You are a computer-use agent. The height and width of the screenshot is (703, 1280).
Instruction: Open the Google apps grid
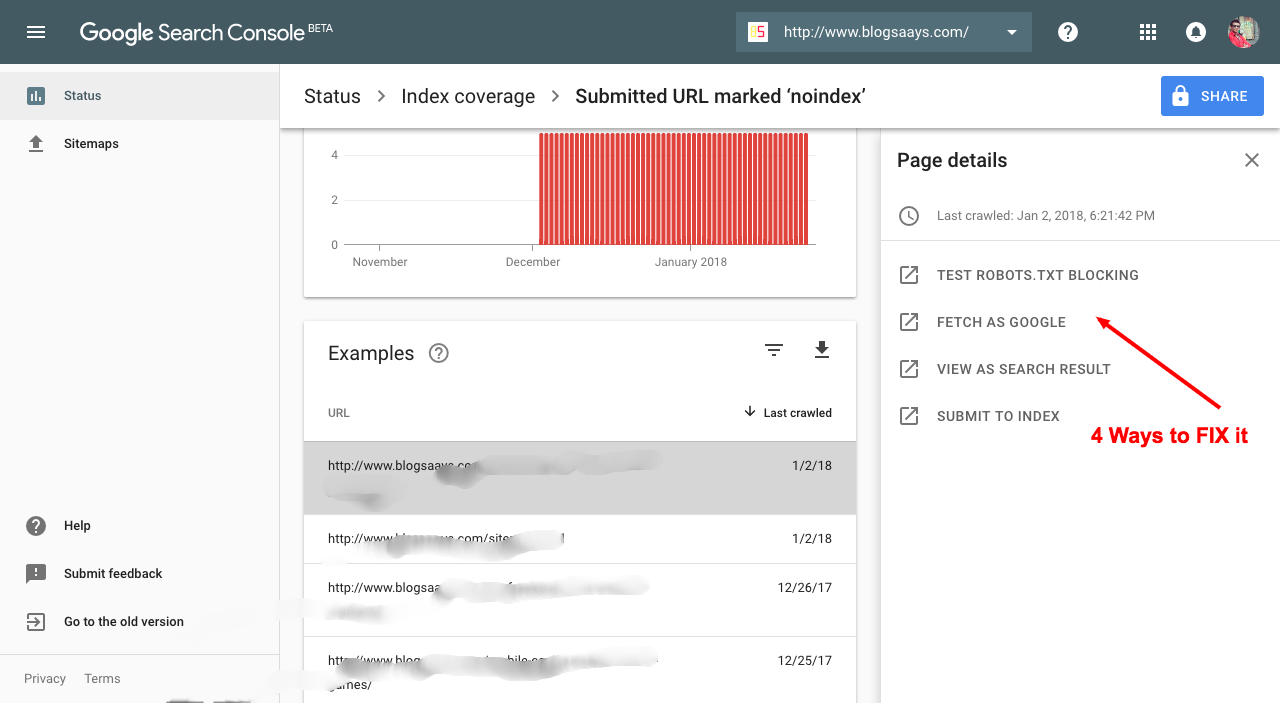click(1148, 32)
